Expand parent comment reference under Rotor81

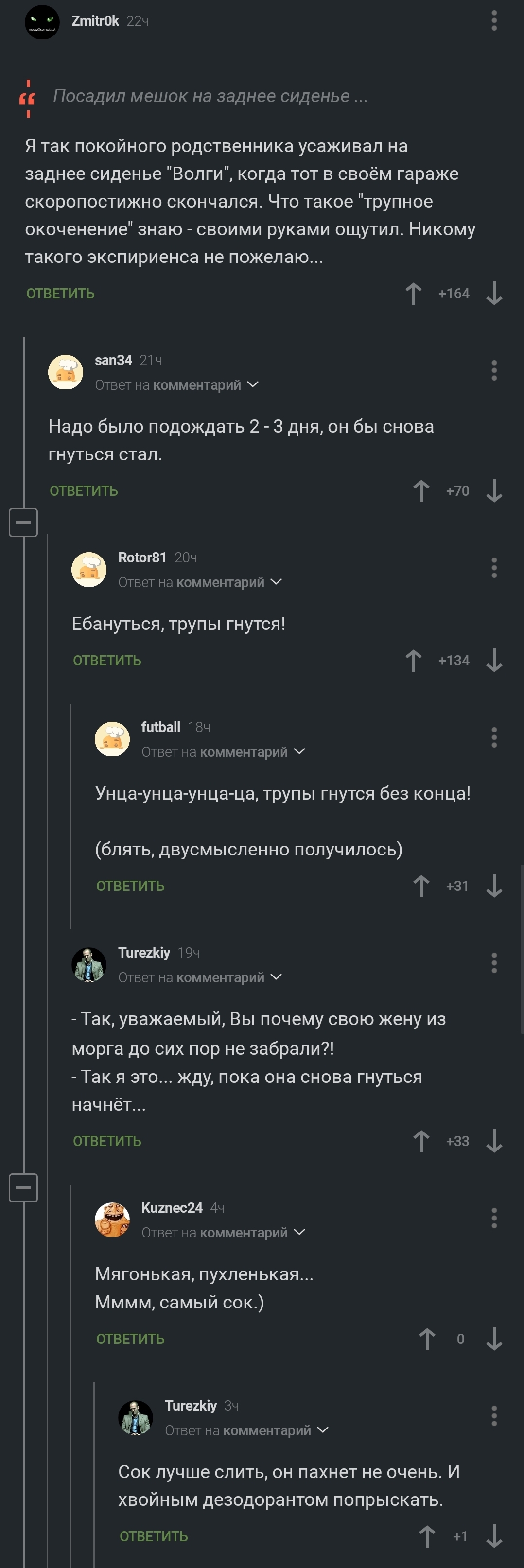(x=276, y=582)
